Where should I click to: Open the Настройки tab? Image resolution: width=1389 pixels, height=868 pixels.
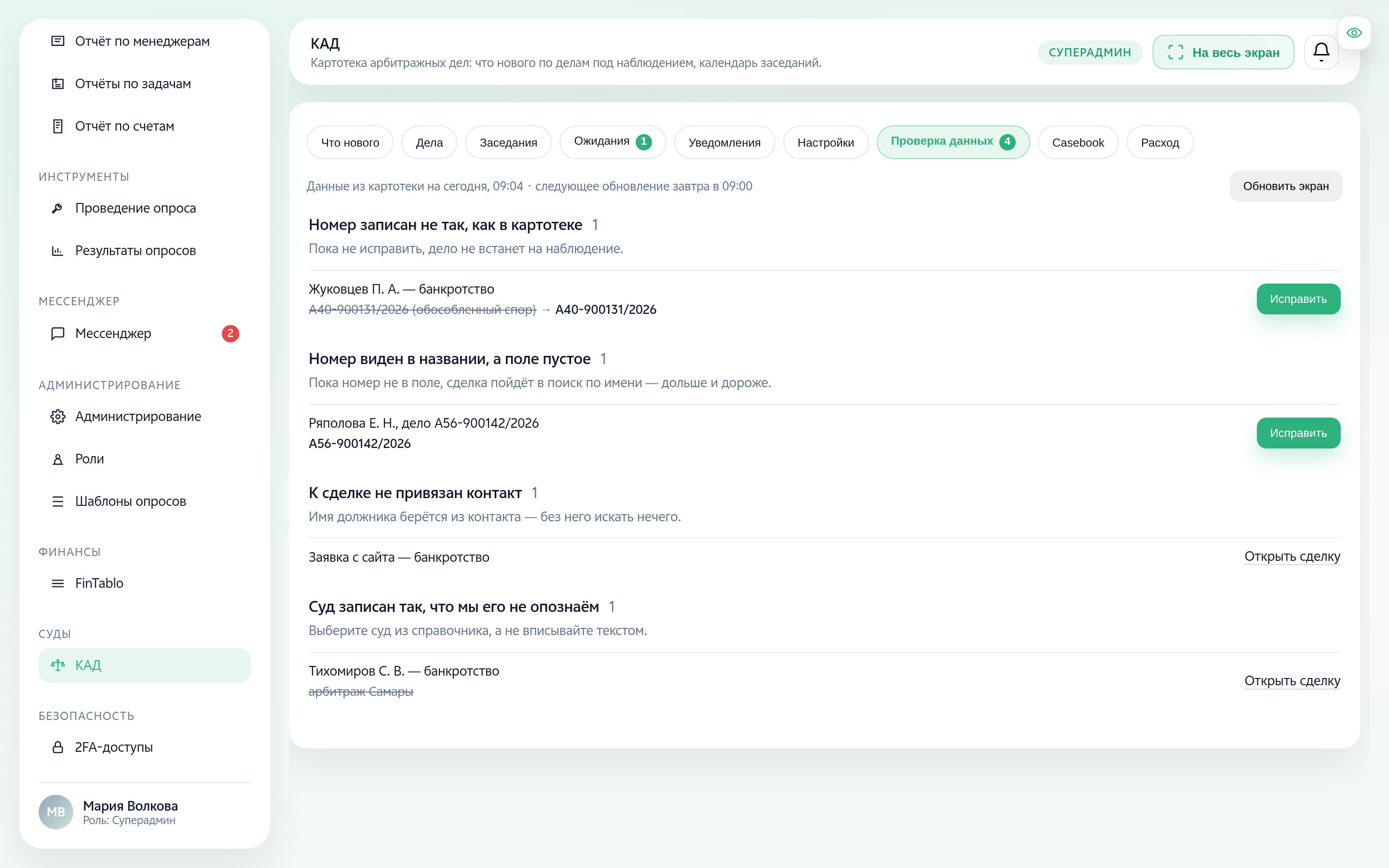[825, 142]
